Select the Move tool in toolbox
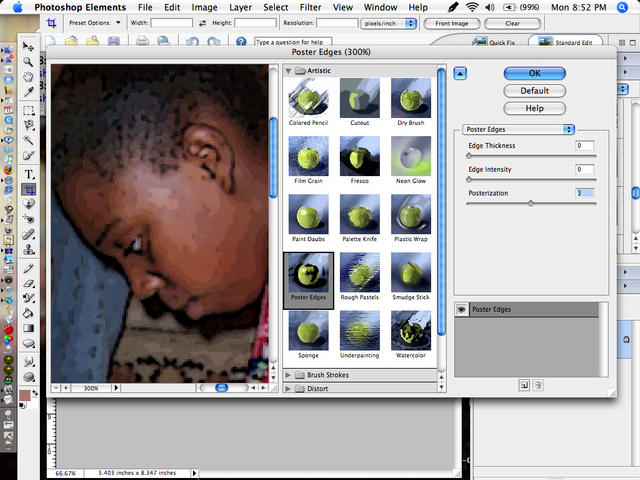This screenshot has width=640, height=480. point(28,47)
